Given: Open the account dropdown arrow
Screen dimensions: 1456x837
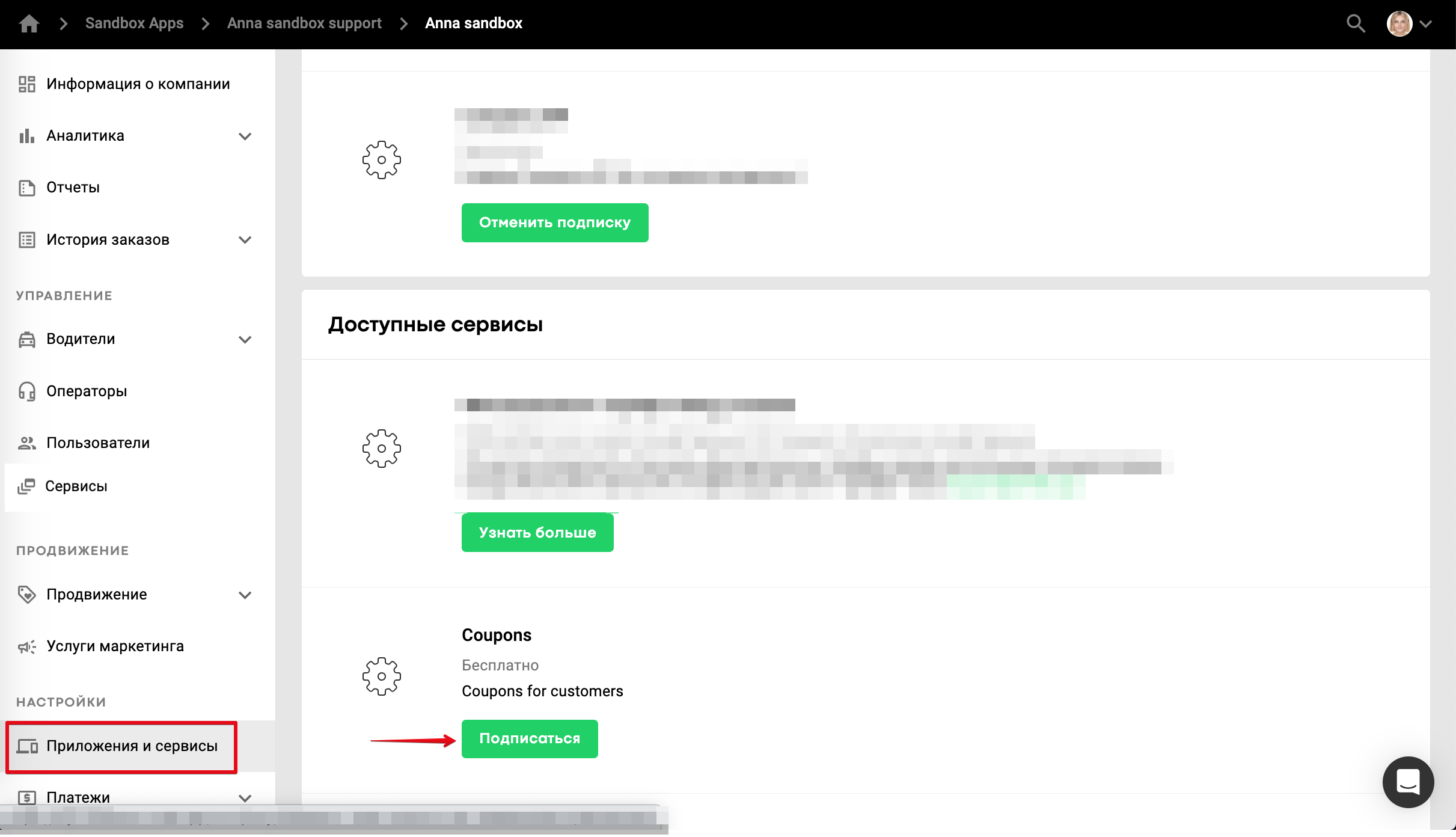Looking at the screenshot, I should [x=1426, y=24].
